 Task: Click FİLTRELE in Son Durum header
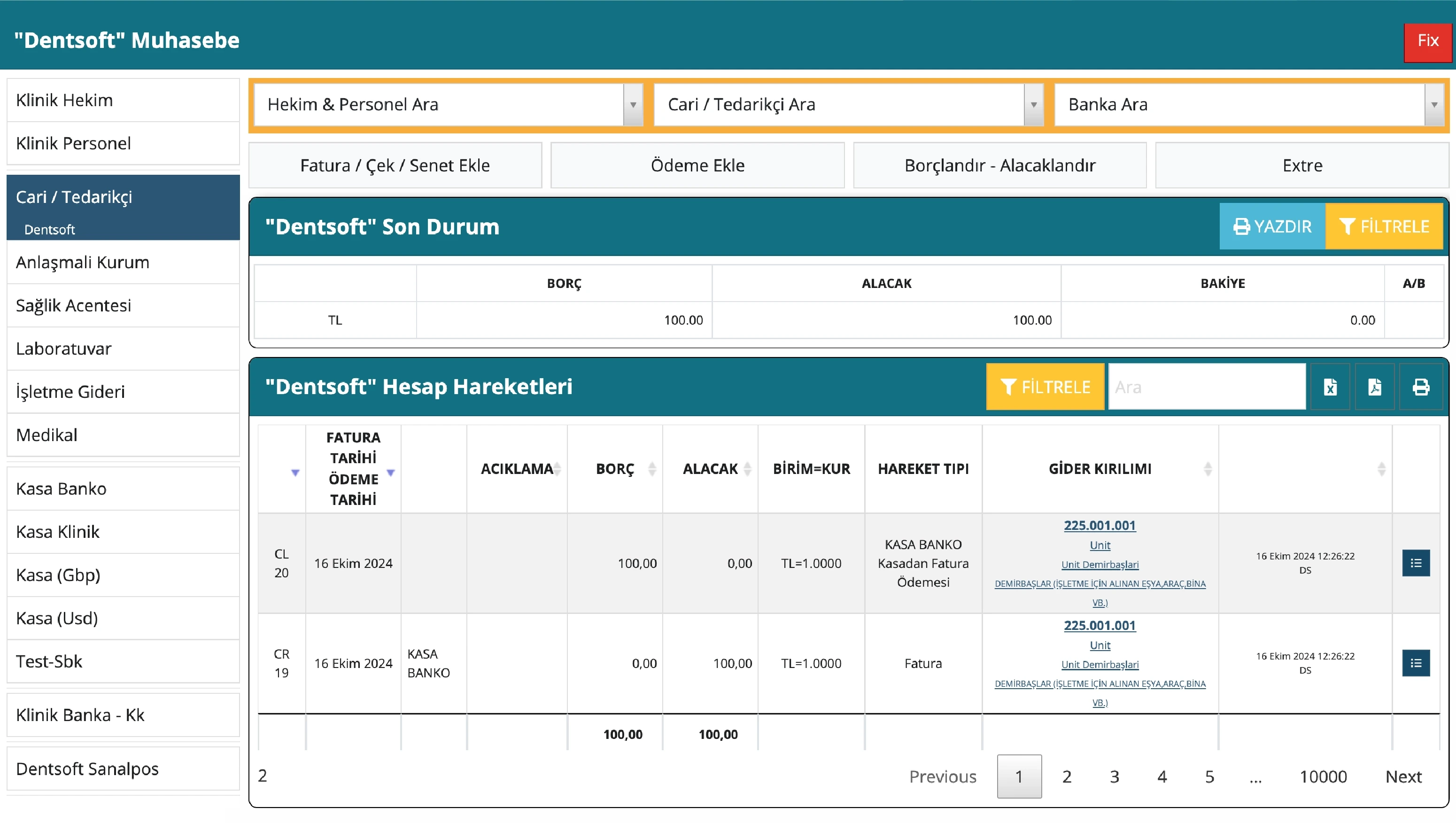1384,227
